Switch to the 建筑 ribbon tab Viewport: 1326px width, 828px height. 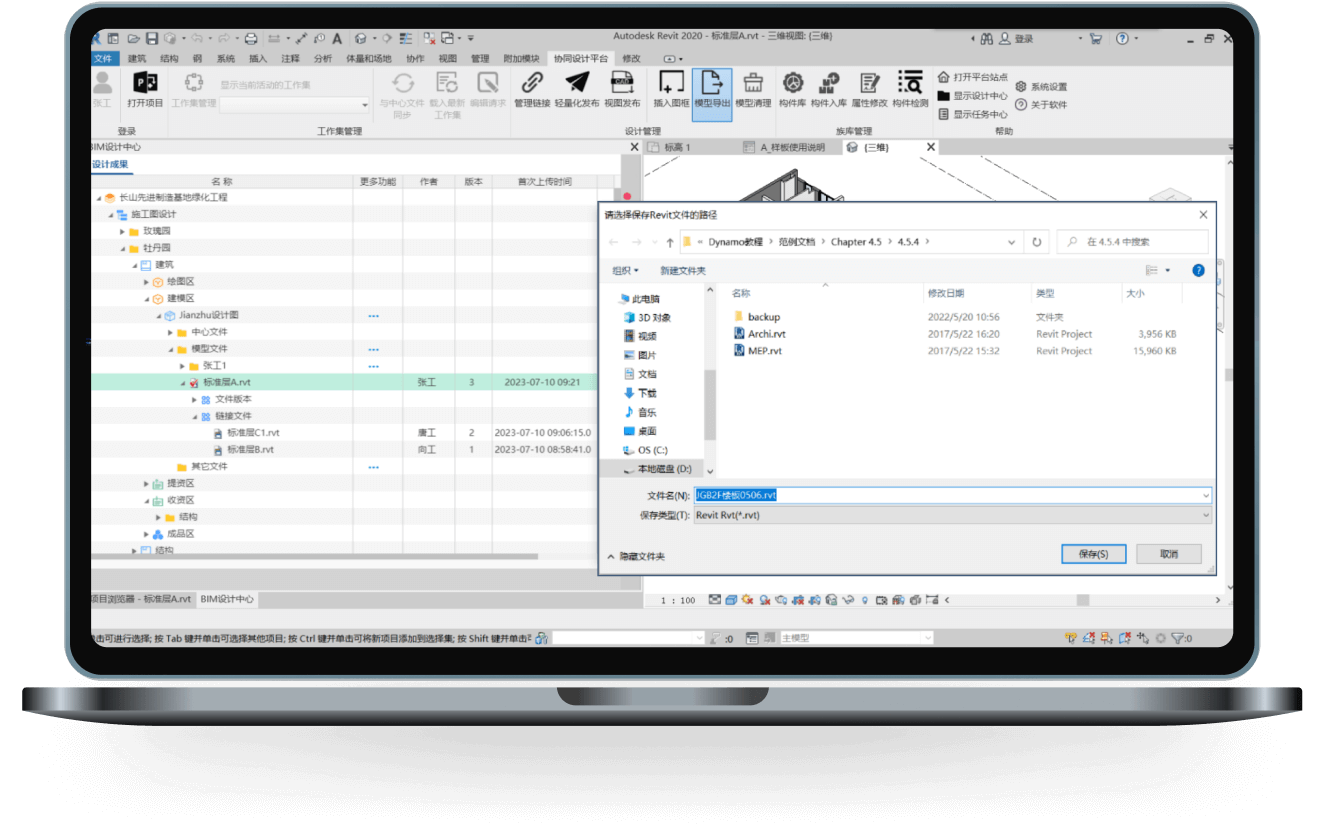coord(137,59)
